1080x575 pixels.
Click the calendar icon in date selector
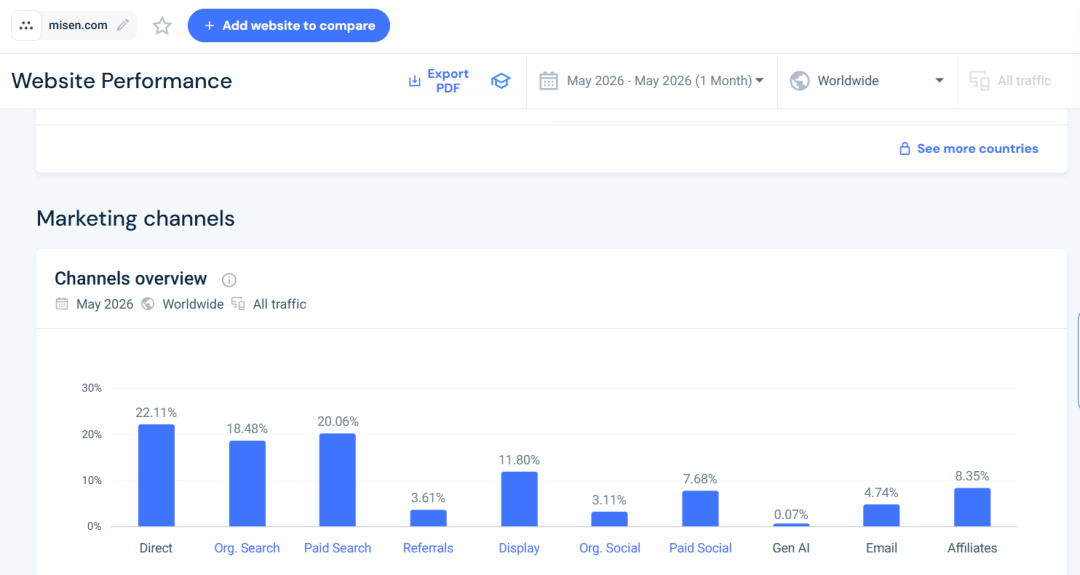pyautogui.click(x=548, y=81)
